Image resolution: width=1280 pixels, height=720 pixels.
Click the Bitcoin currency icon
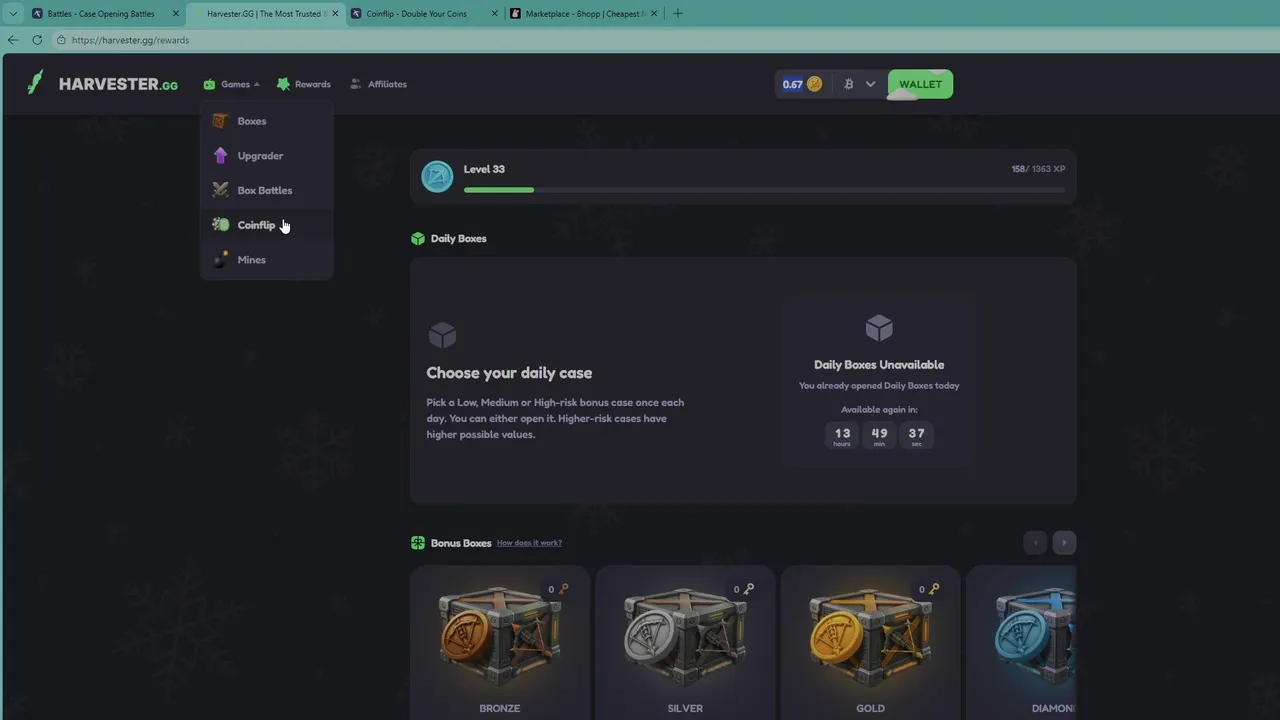pos(849,84)
